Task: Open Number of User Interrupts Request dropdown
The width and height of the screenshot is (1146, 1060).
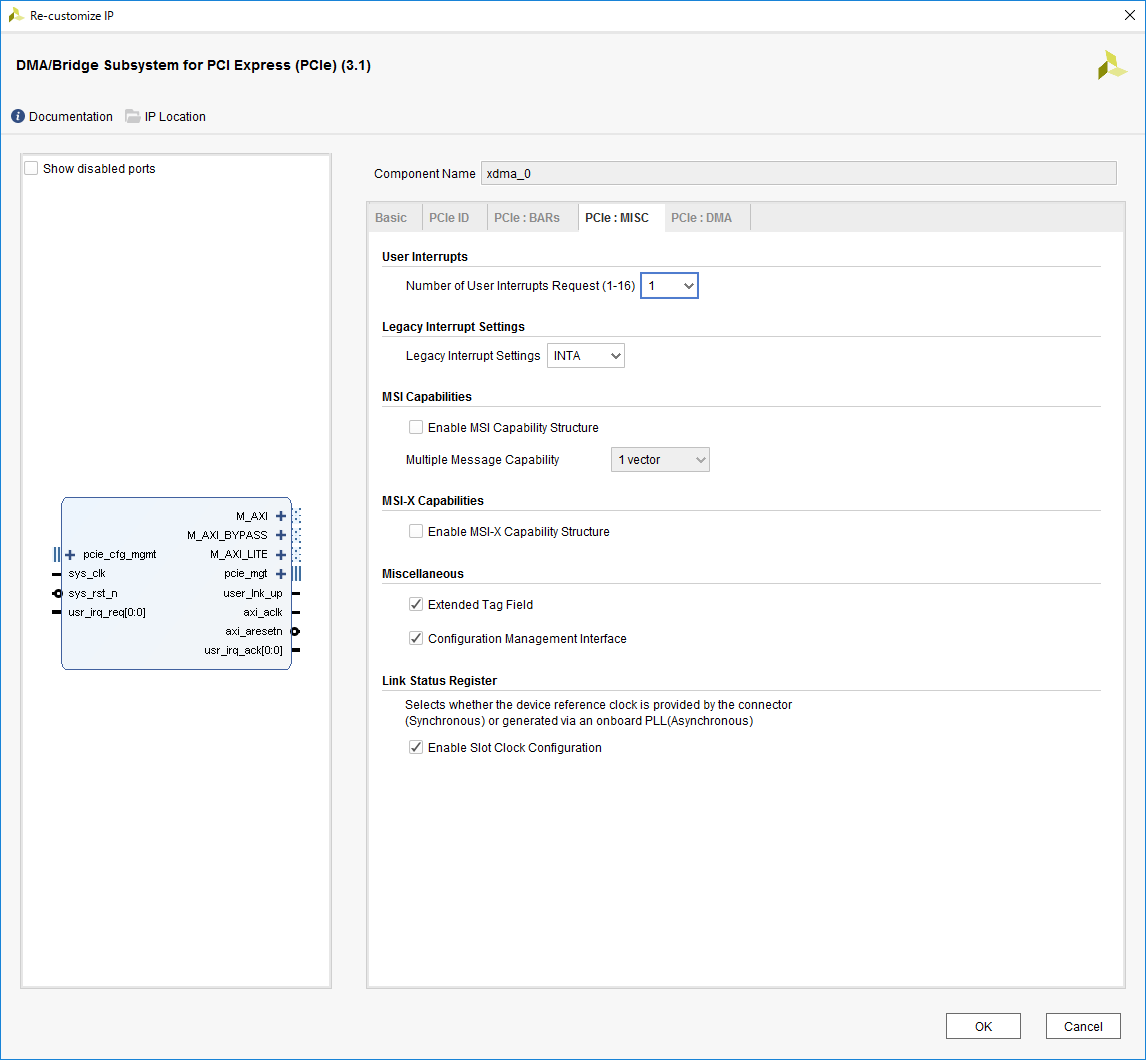Action: (x=669, y=286)
